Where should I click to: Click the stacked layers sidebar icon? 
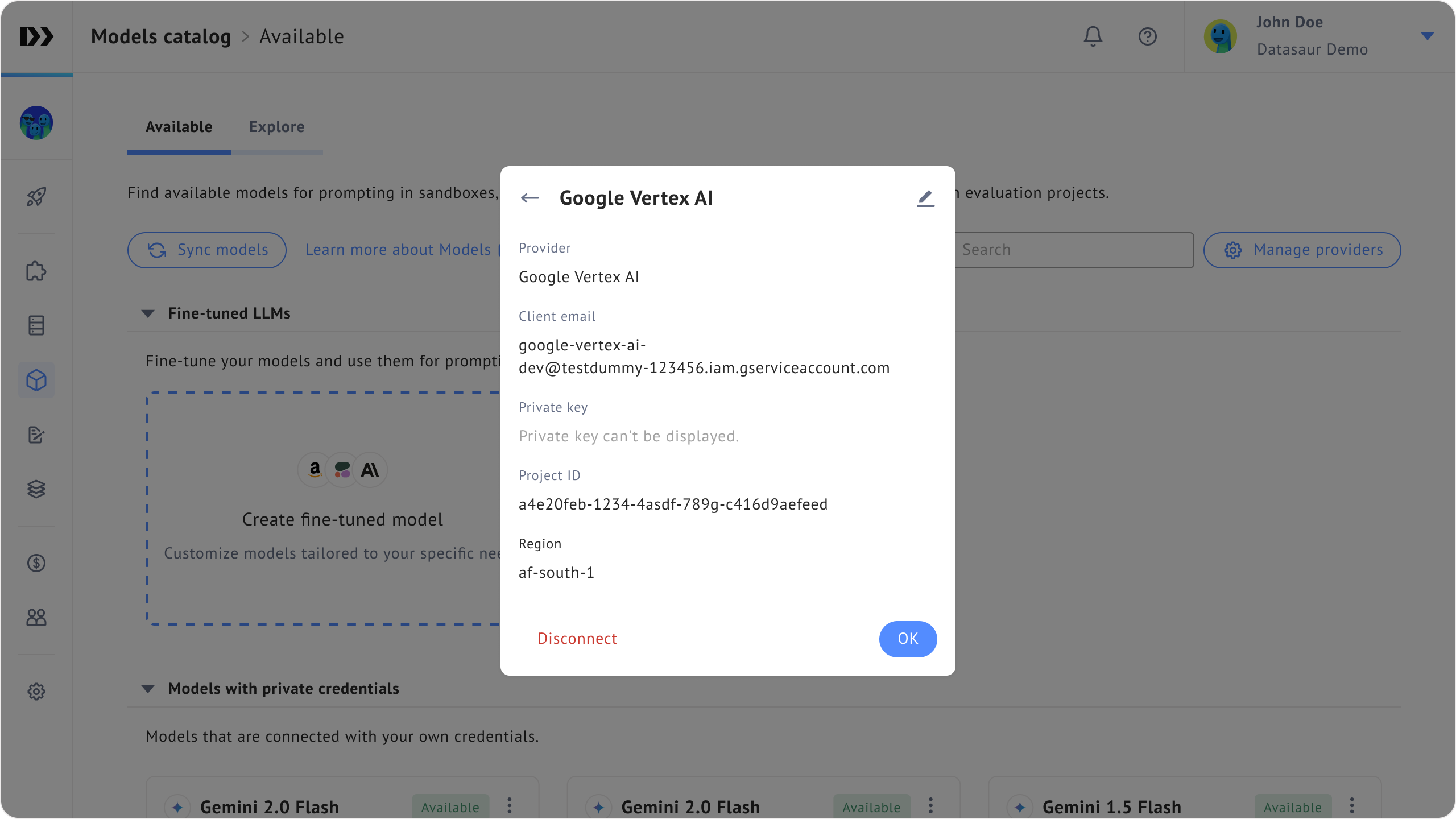[36, 489]
